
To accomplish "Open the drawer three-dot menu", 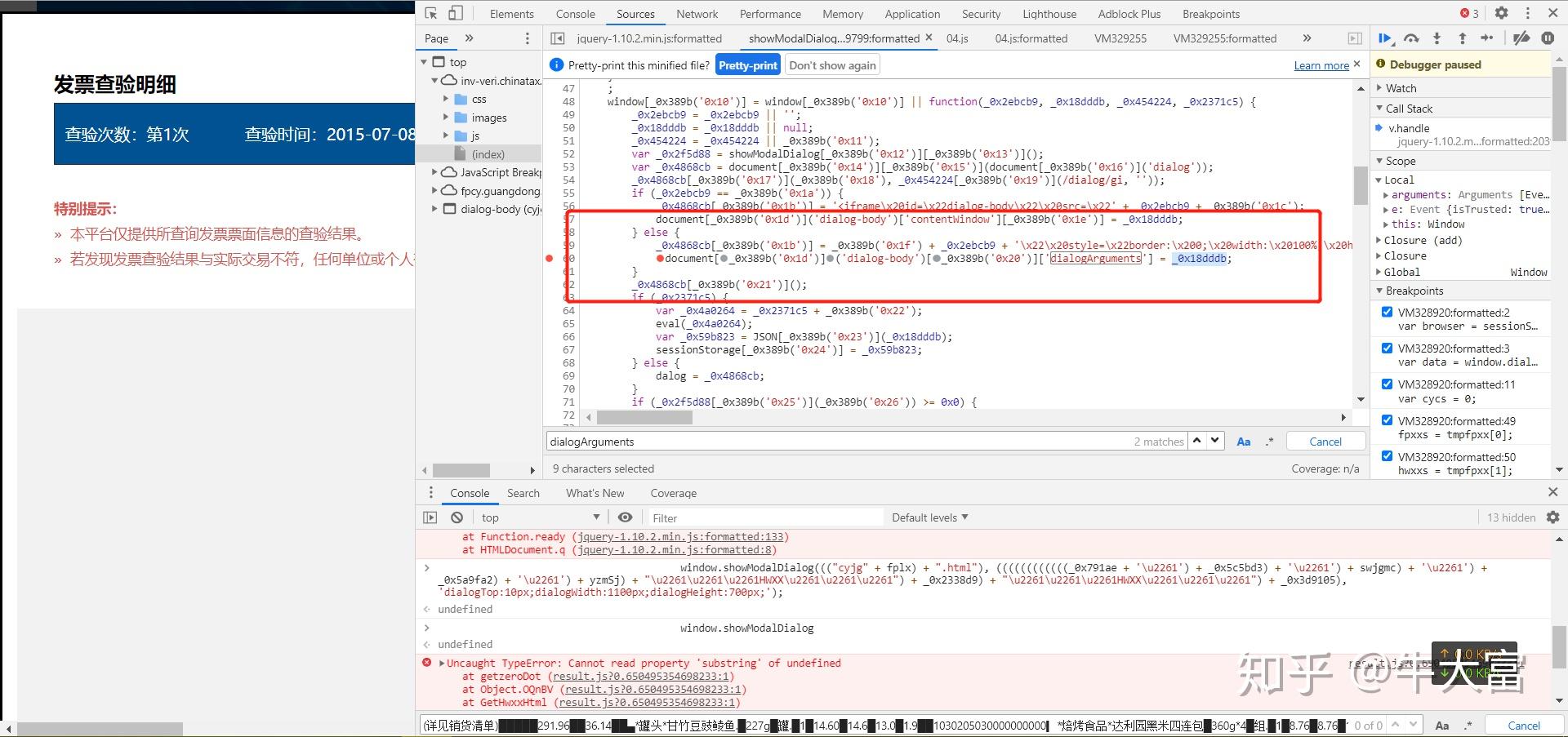I will pos(431,492).
